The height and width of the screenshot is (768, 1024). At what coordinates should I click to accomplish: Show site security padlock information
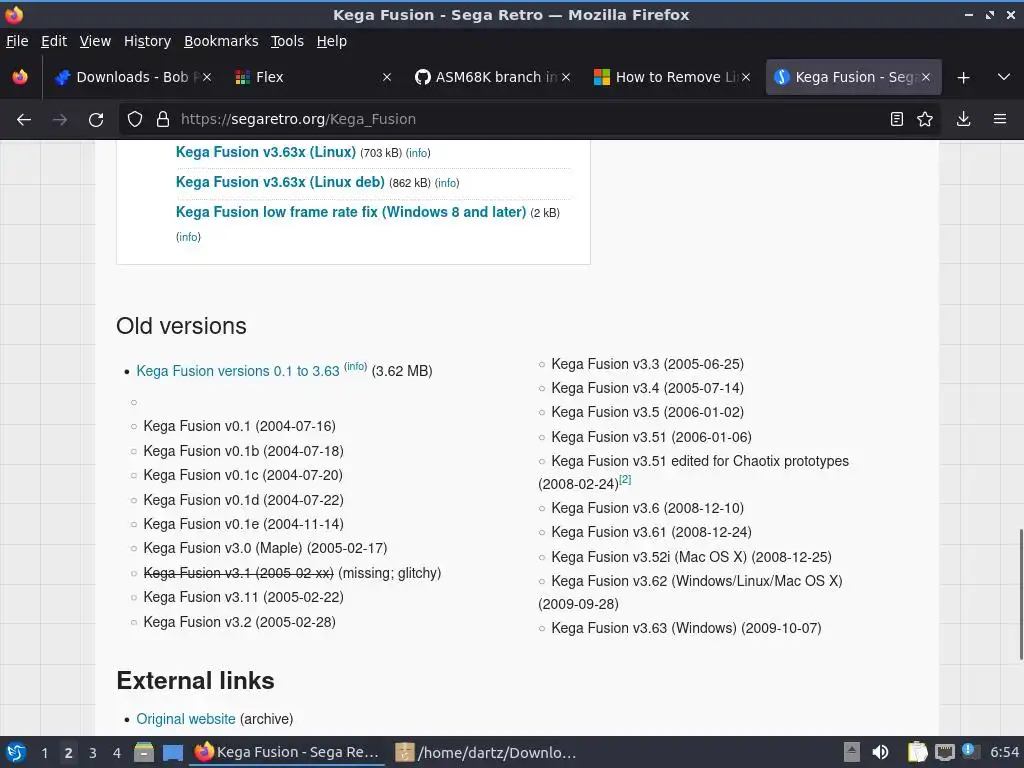click(x=163, y=119)
